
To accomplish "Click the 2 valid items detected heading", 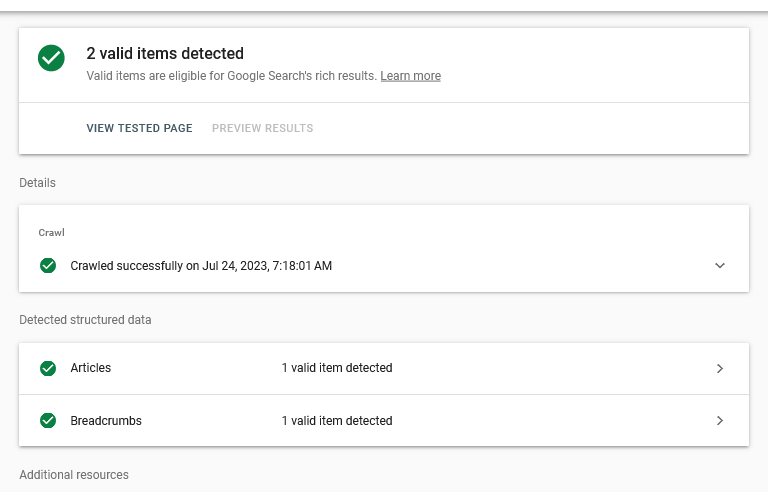I will coord(165,53).
